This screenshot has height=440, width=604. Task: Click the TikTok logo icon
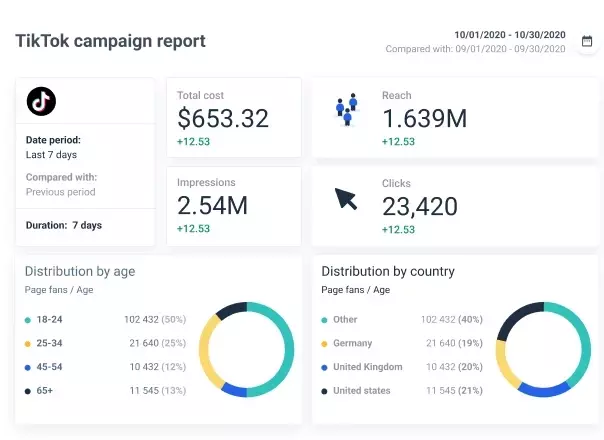pos(41,101)
